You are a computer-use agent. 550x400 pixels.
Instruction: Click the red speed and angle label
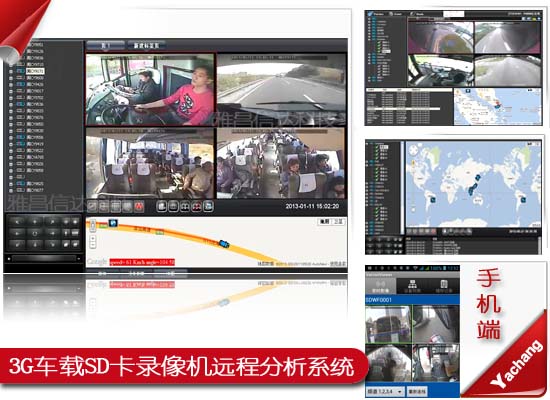pos(142,262)
